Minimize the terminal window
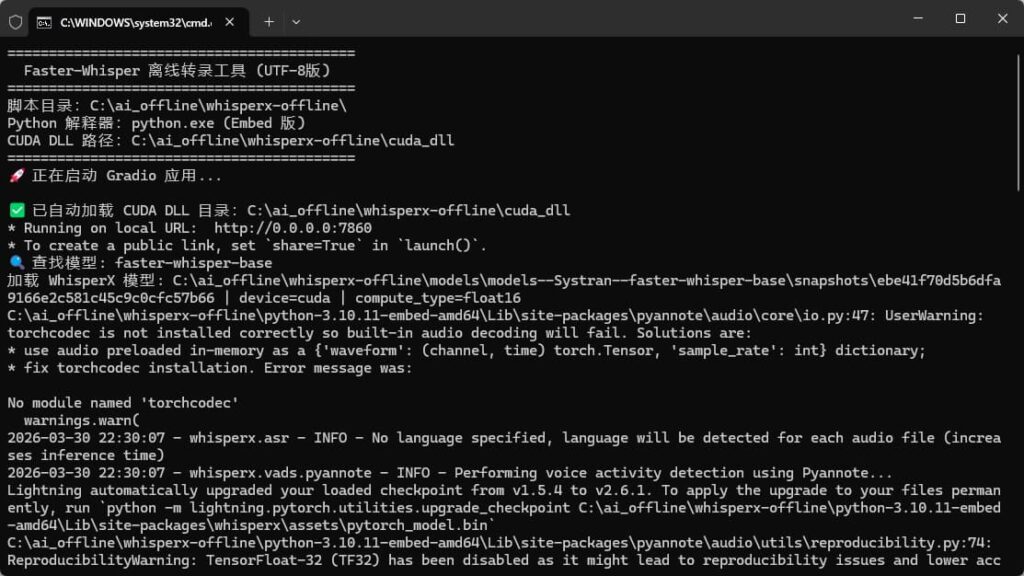The image size is (1024, 576). (x=915, y=18)
